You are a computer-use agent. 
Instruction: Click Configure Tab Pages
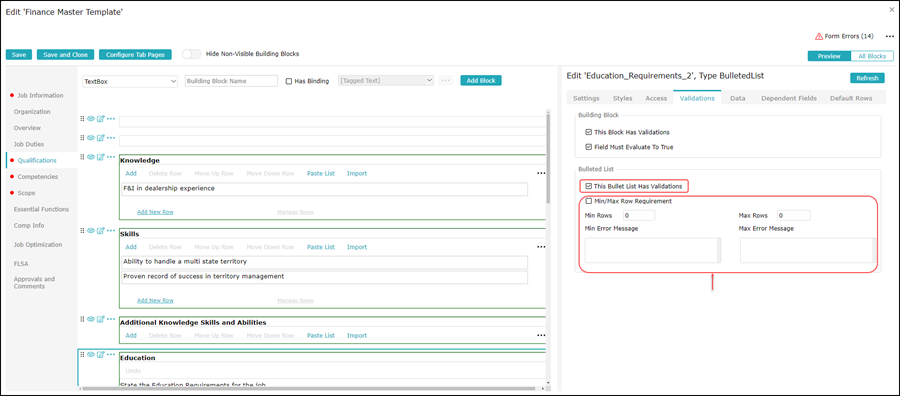(x=135, y=55)
